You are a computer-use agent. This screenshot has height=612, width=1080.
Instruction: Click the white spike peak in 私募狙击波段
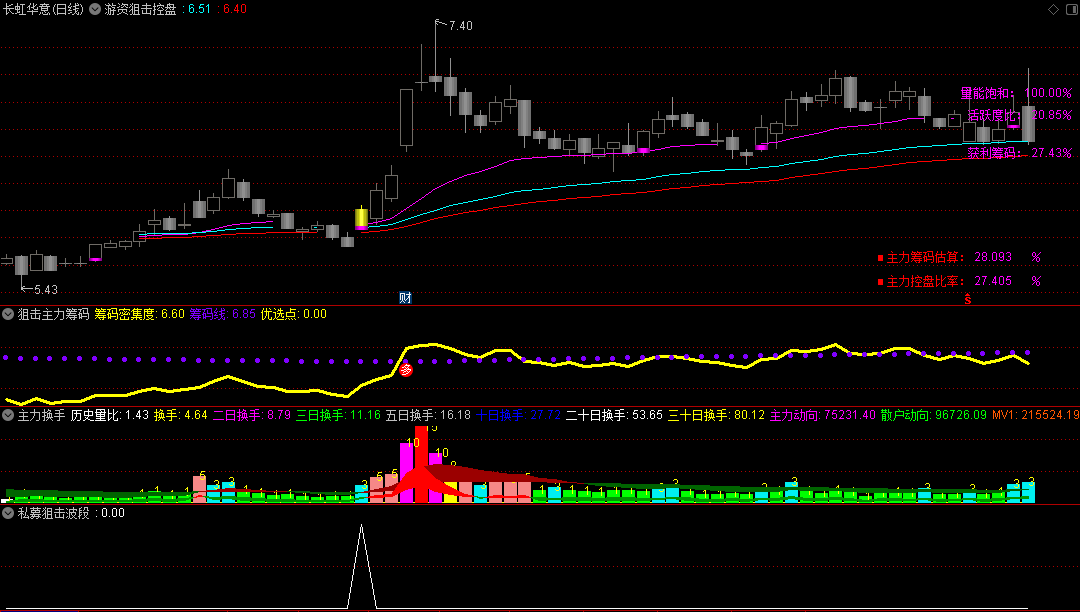click(x=361, y=526)
